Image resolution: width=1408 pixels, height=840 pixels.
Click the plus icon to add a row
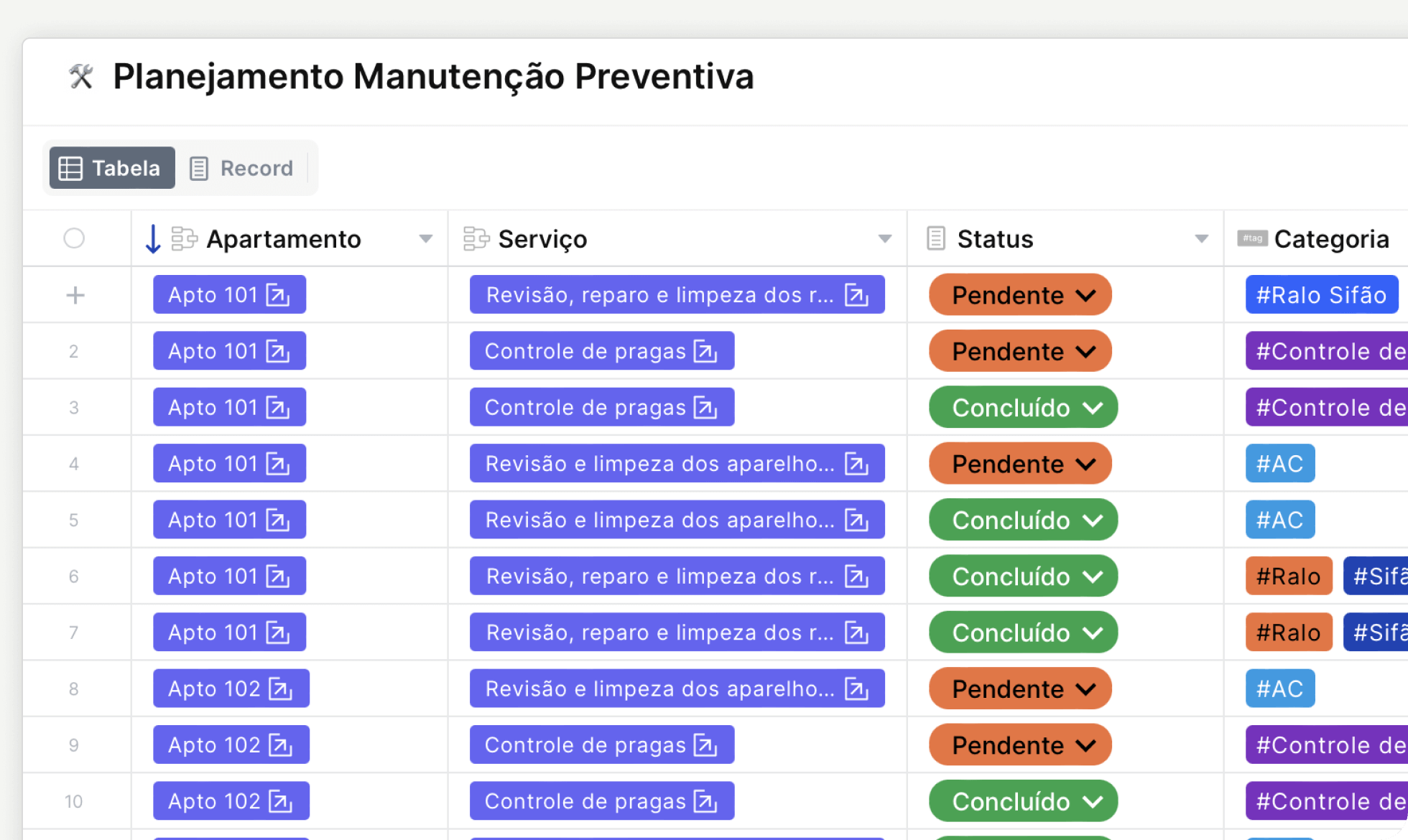click(x=75, y=295)
